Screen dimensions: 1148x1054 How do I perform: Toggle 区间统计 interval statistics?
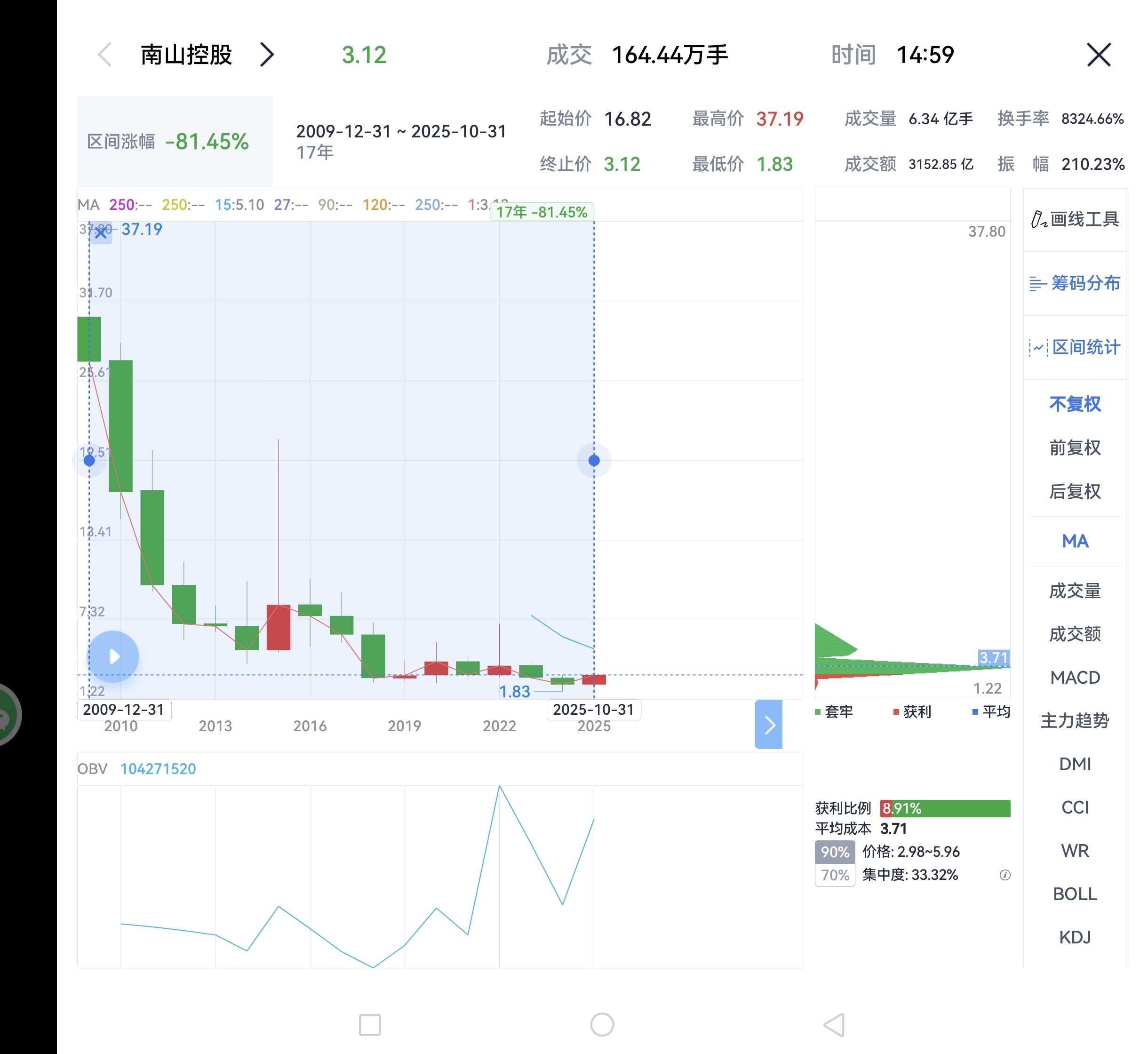(1075, 347)
